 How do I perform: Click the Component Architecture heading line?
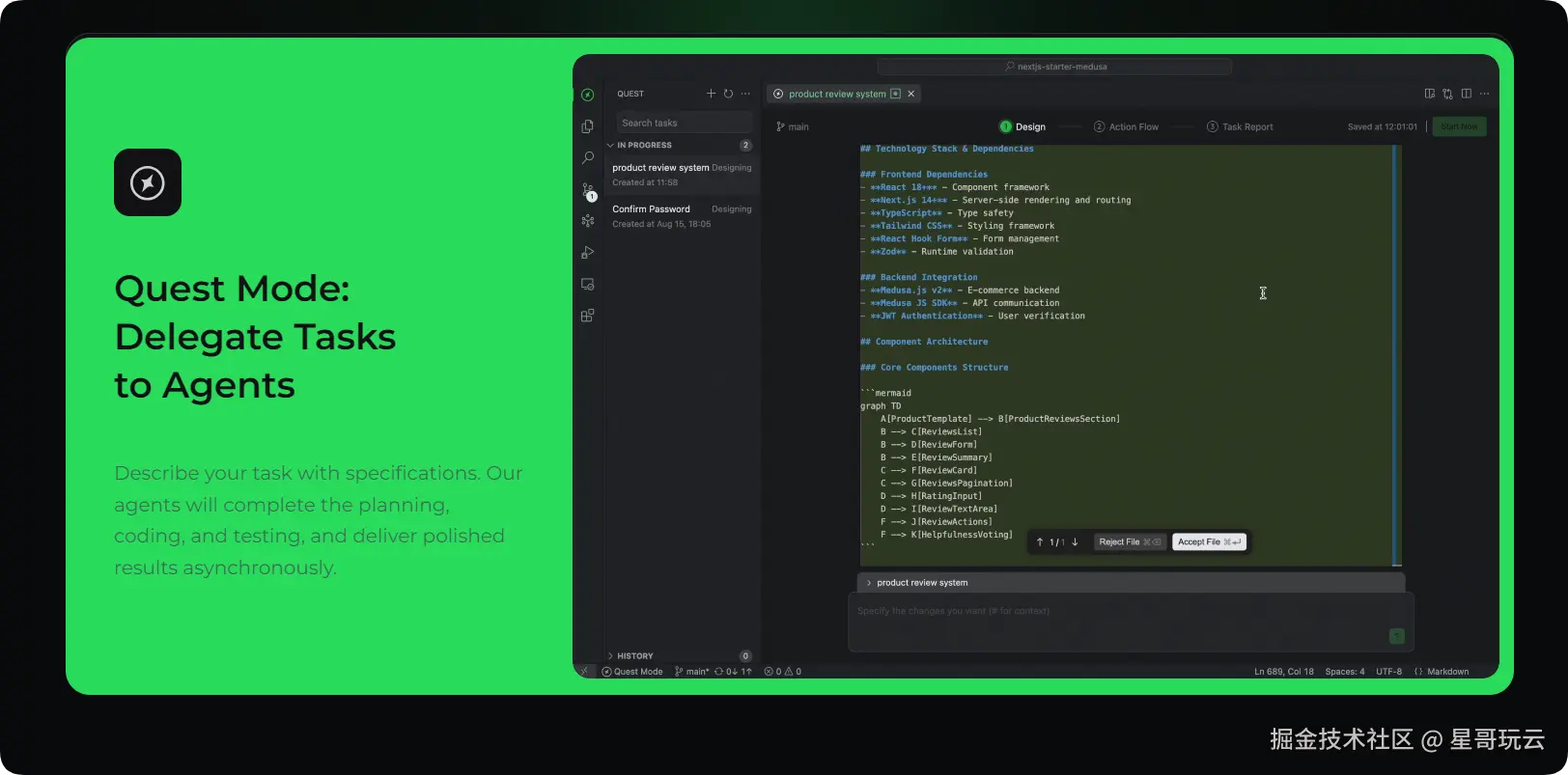[924, 342]
